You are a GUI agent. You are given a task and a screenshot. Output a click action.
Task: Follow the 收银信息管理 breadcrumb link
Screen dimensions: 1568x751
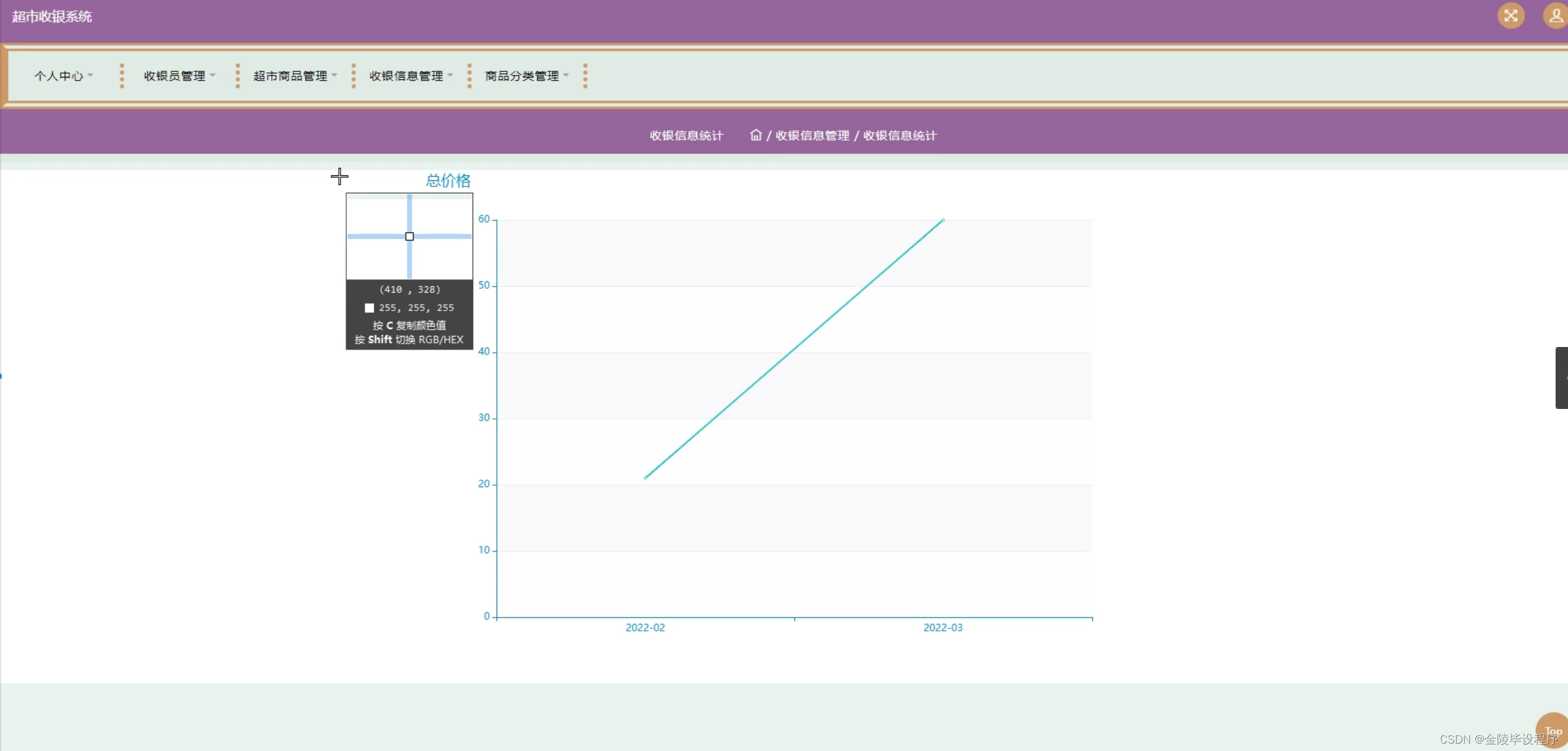(x=812, y=135)
